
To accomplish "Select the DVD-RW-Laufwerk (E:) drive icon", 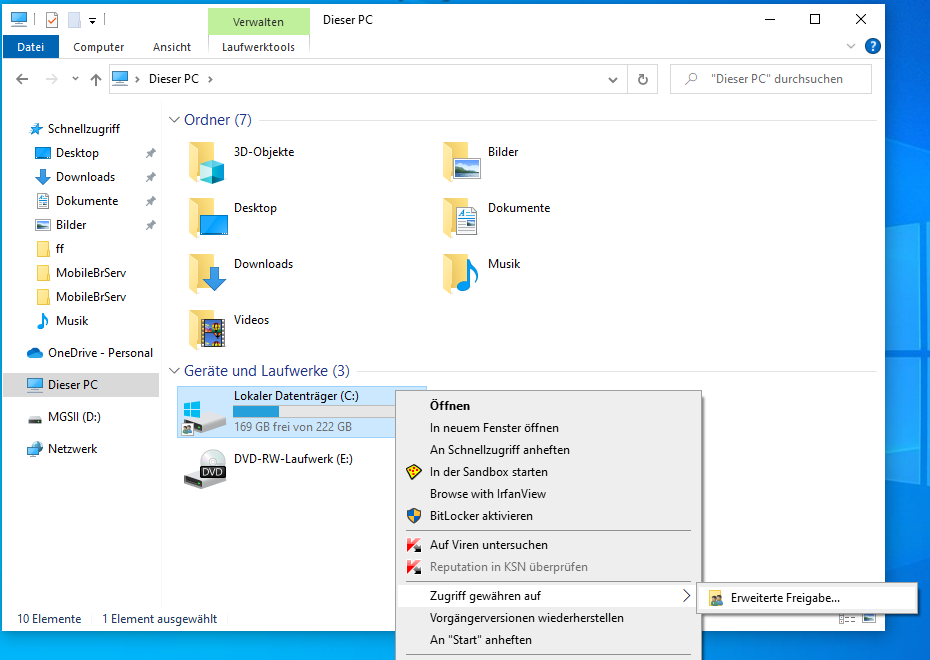I will click(205, 468).
